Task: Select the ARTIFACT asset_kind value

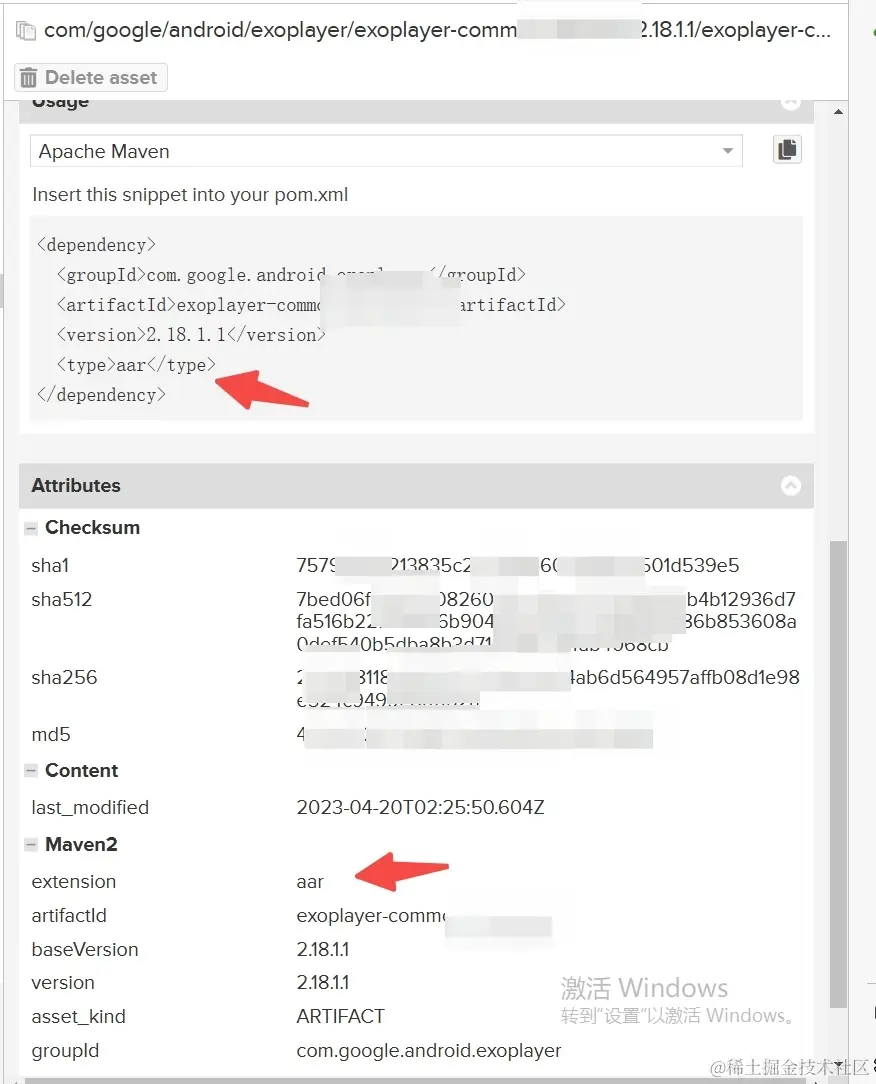Action: (340, 1016)
